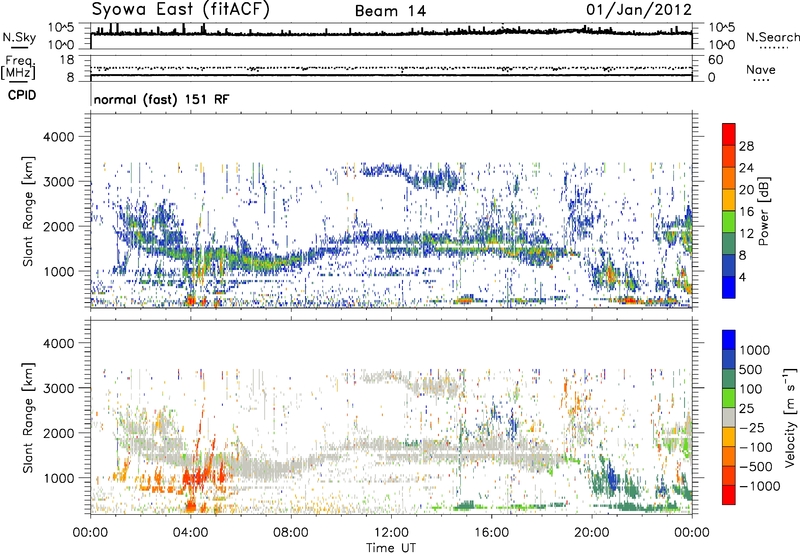The height and width of the screenshot is (554, 800).
Task: Click the 'Velocity [m s-1]' colorbar title
Action: [x=790, y=417]
